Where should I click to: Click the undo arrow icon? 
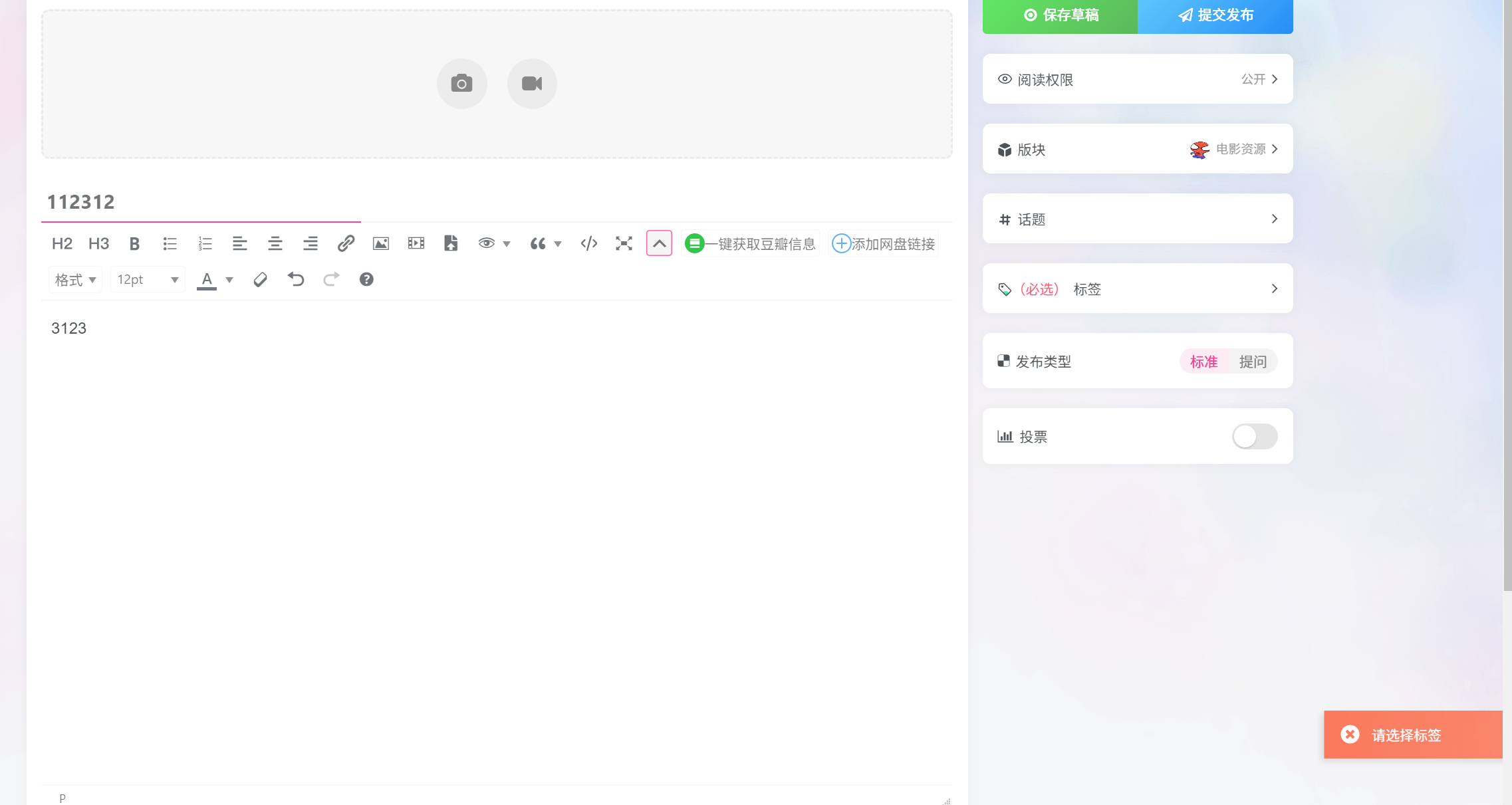tap(296, 280)
